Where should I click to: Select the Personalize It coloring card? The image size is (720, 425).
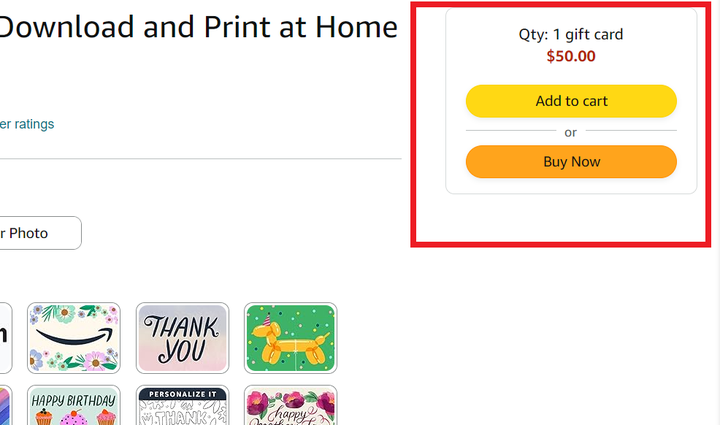(x=182, y=405)
